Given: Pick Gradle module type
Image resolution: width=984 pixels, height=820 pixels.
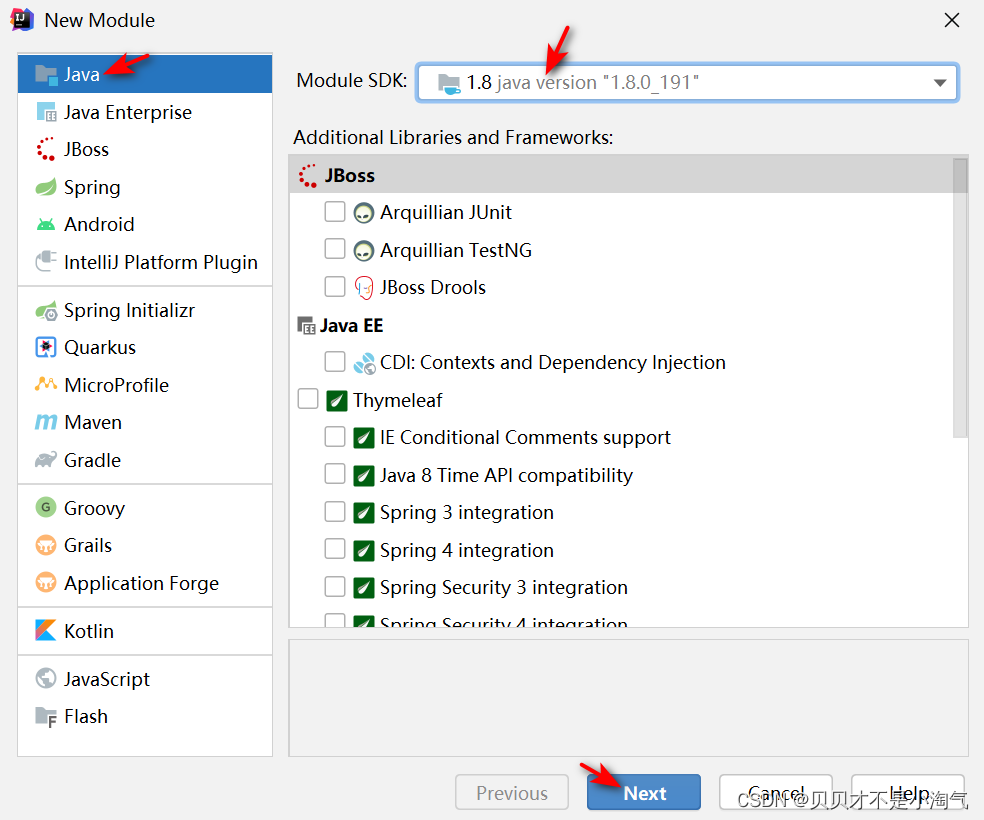Looking at the screenshot, I should coord(145,460).
